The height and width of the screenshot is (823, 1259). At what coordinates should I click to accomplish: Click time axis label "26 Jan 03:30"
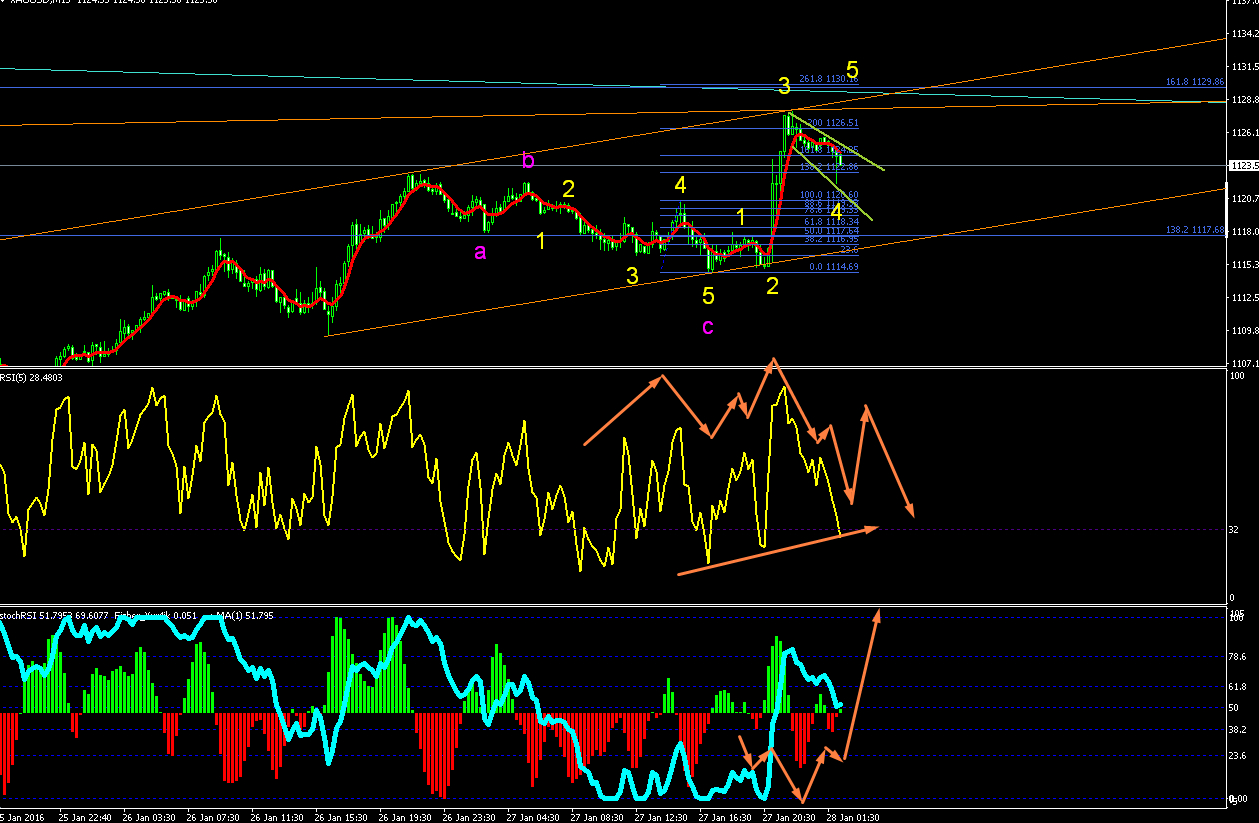150,817
